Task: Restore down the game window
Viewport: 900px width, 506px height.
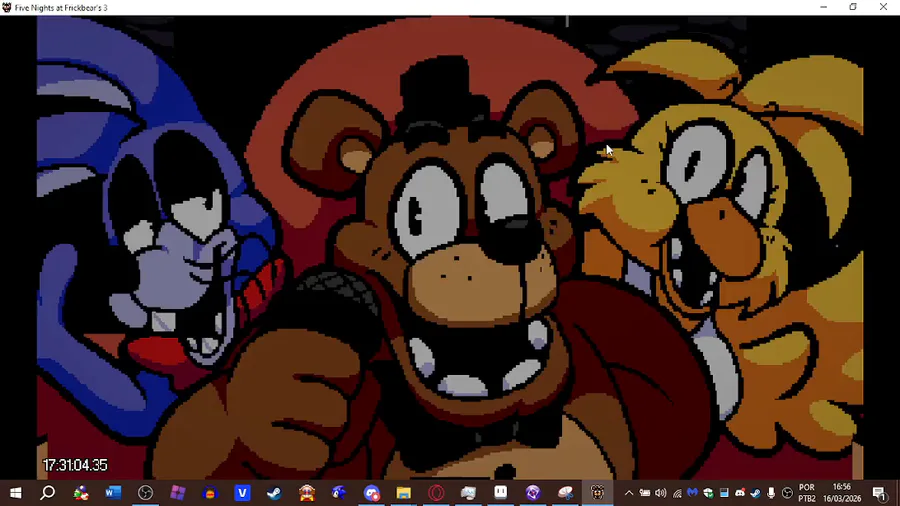Action: pos(853,7)
